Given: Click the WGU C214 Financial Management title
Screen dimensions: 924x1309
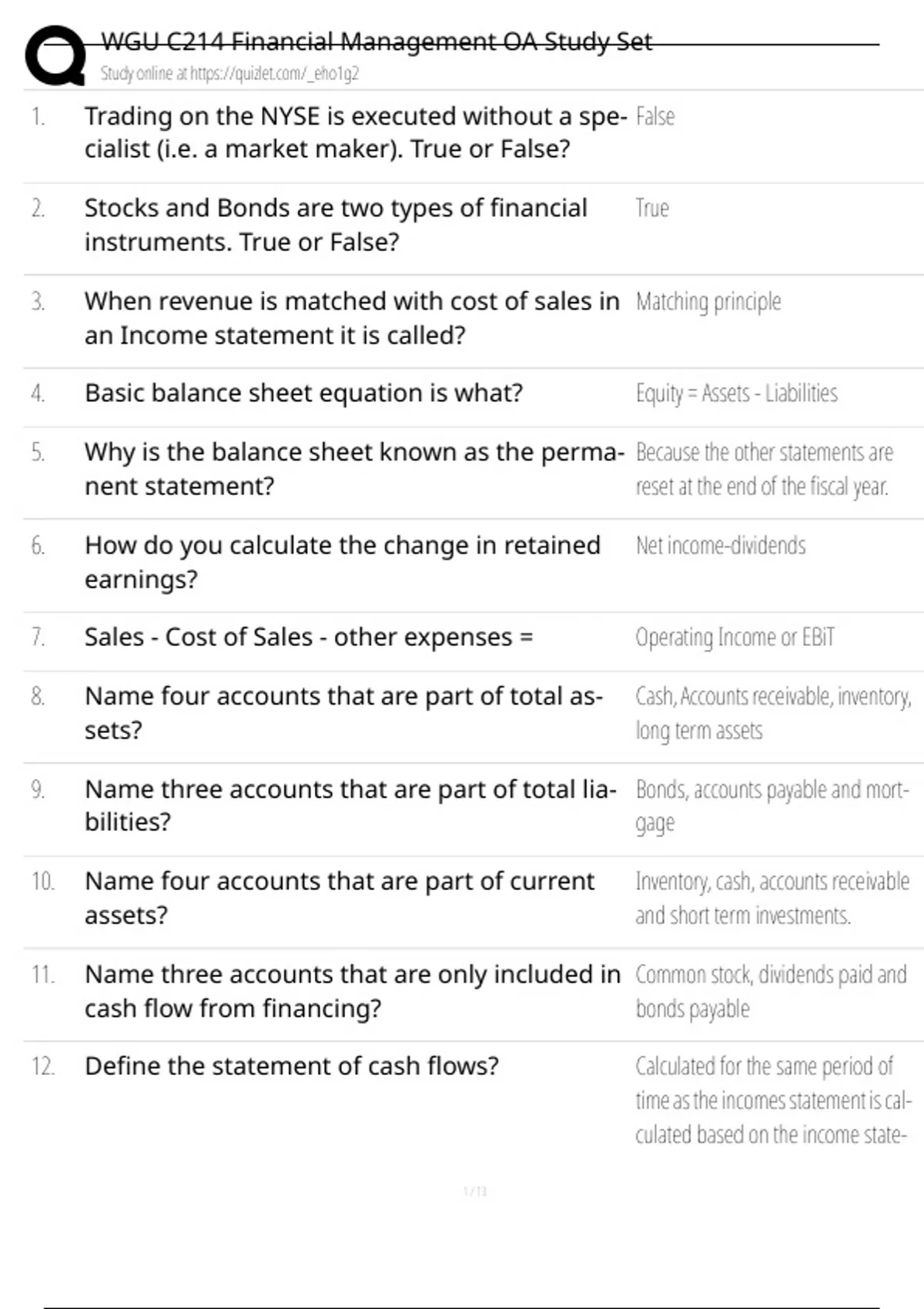Looking at the screenshot, I should click(x=377, y=41).
